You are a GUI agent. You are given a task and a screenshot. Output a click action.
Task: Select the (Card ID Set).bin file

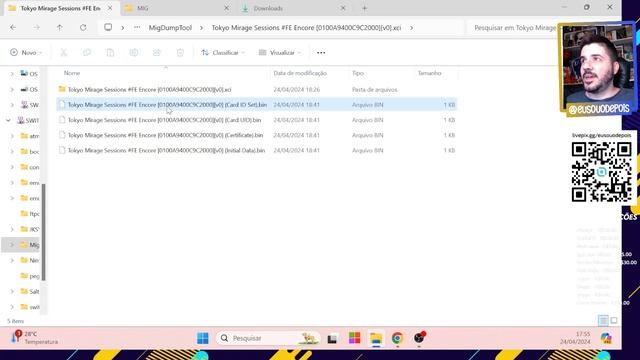point(256,105)
